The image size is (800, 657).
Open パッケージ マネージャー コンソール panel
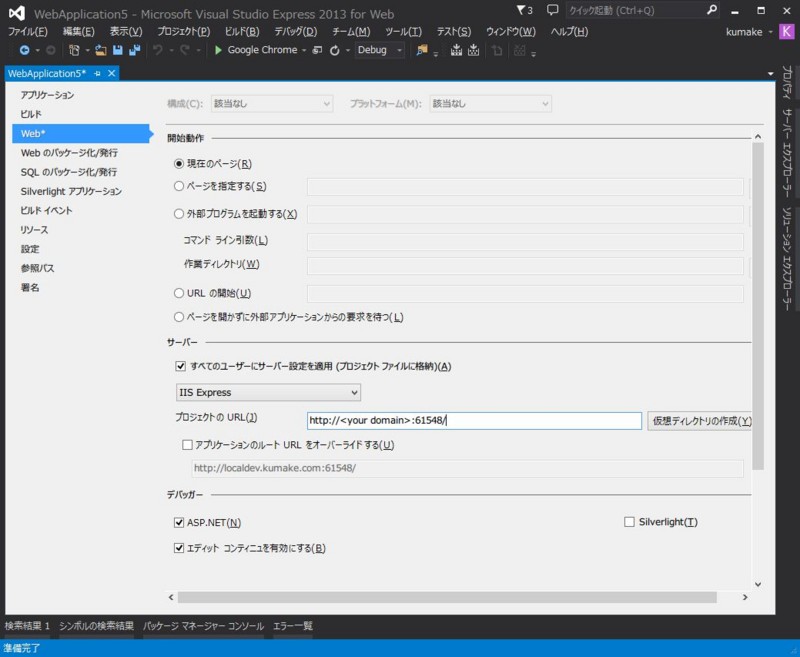point(203,626)
